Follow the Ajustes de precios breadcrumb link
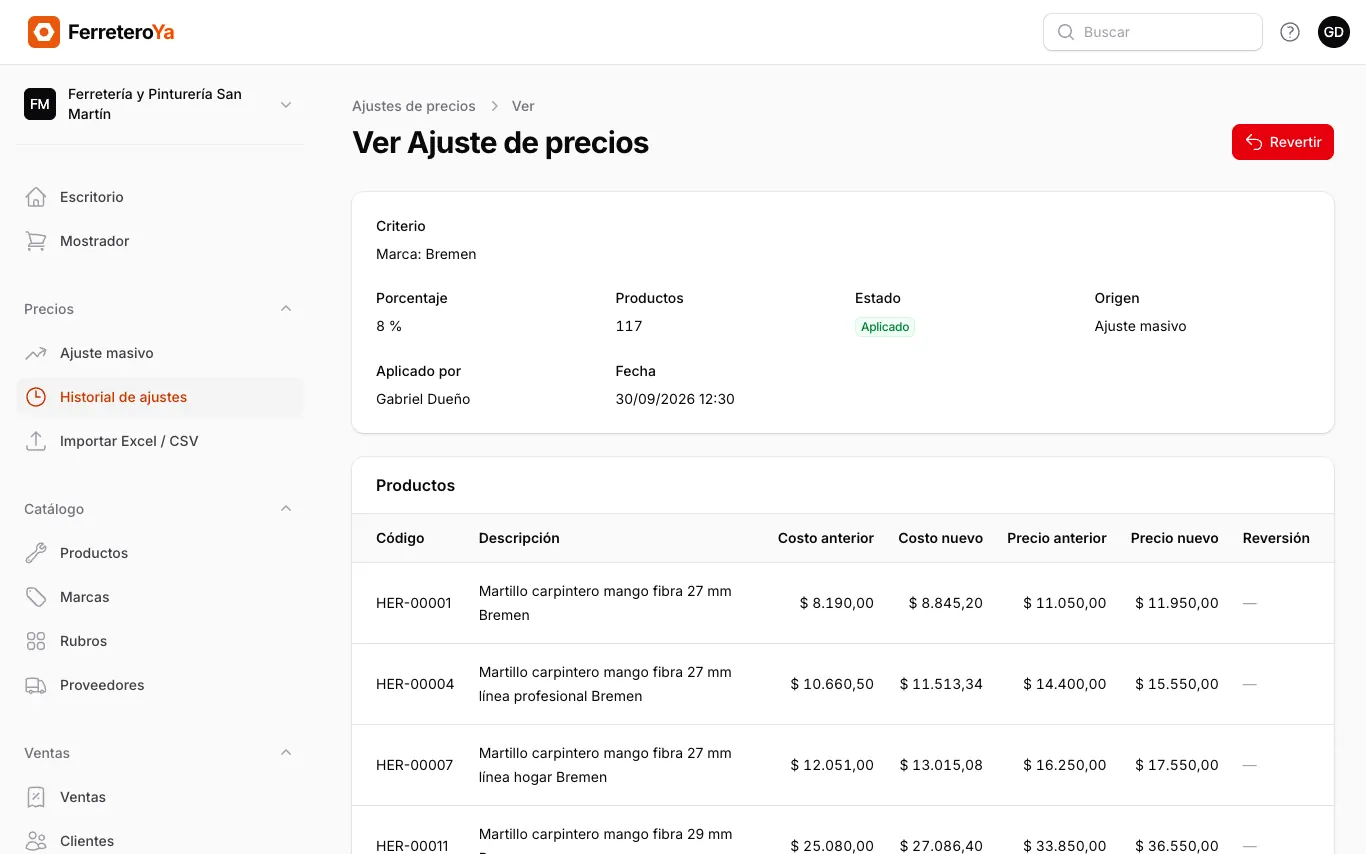The width and height of the screenshot is (1366, 854). [414, 106]
